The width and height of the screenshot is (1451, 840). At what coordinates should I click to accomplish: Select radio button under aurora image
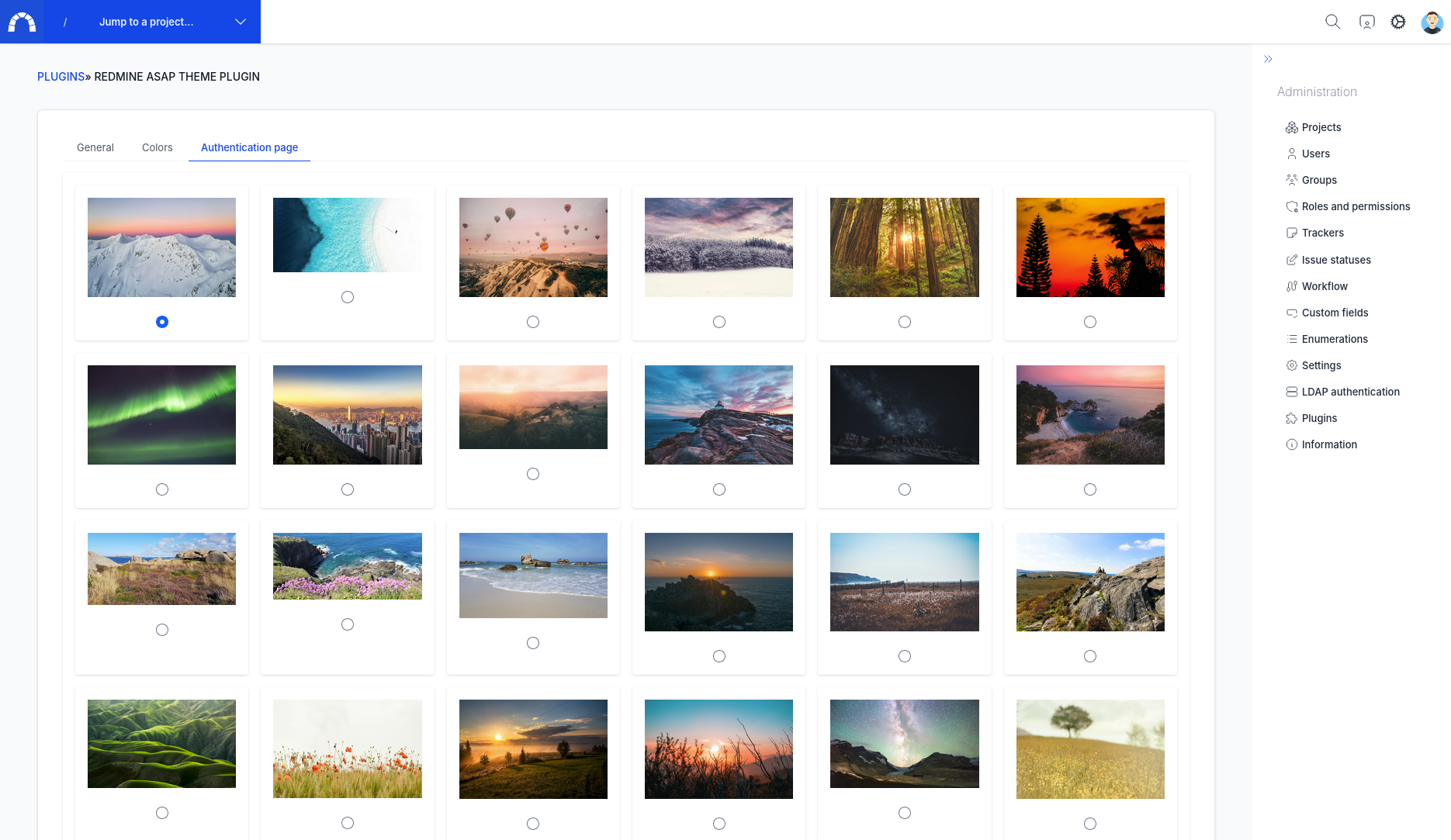(x=161, y=489)
